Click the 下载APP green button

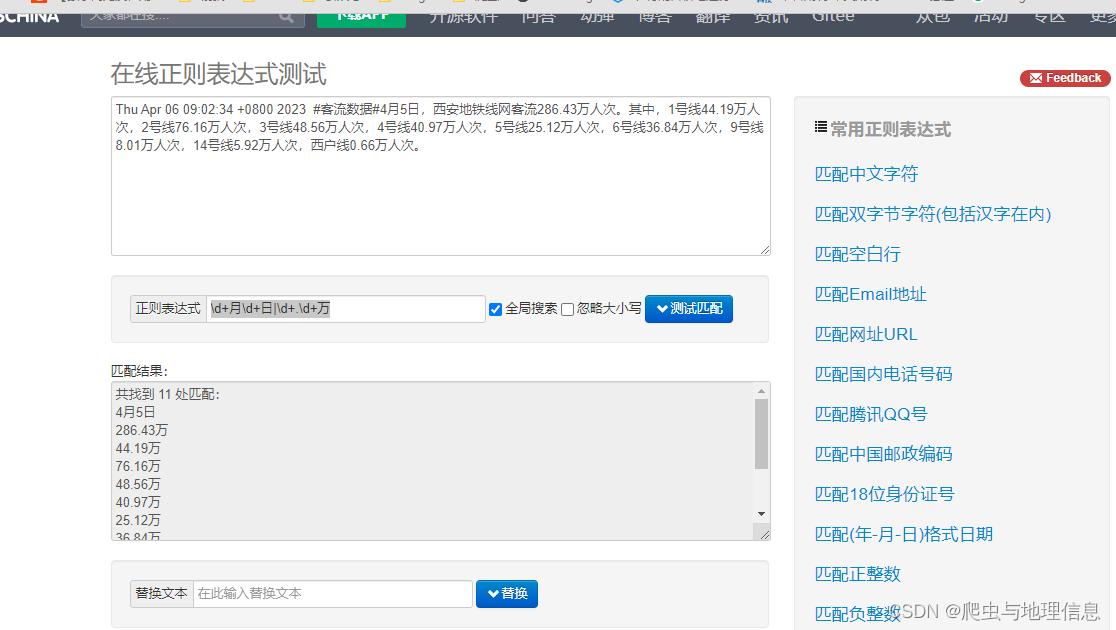coord(361,18)
